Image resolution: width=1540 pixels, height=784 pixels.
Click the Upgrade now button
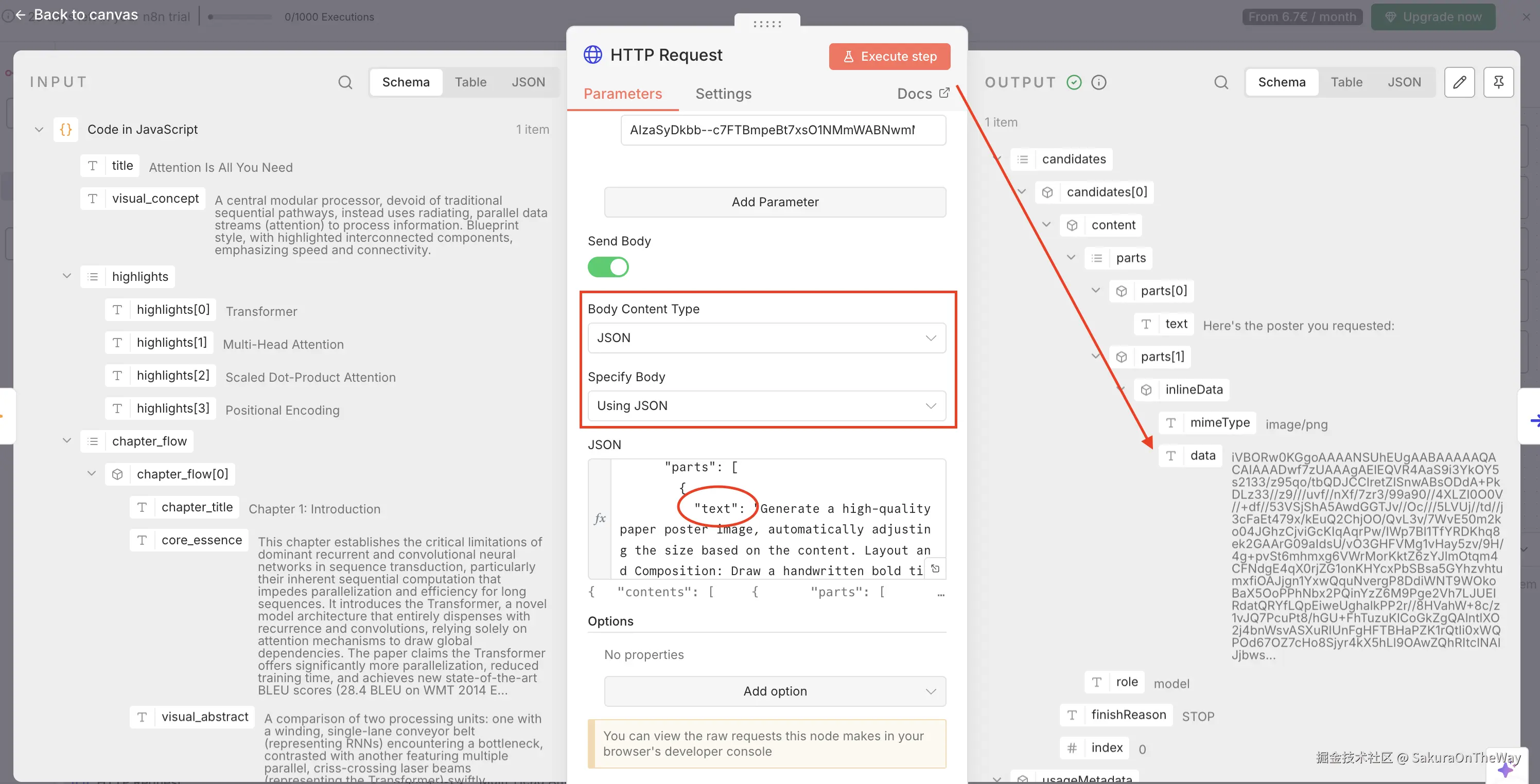point(1432,17)
